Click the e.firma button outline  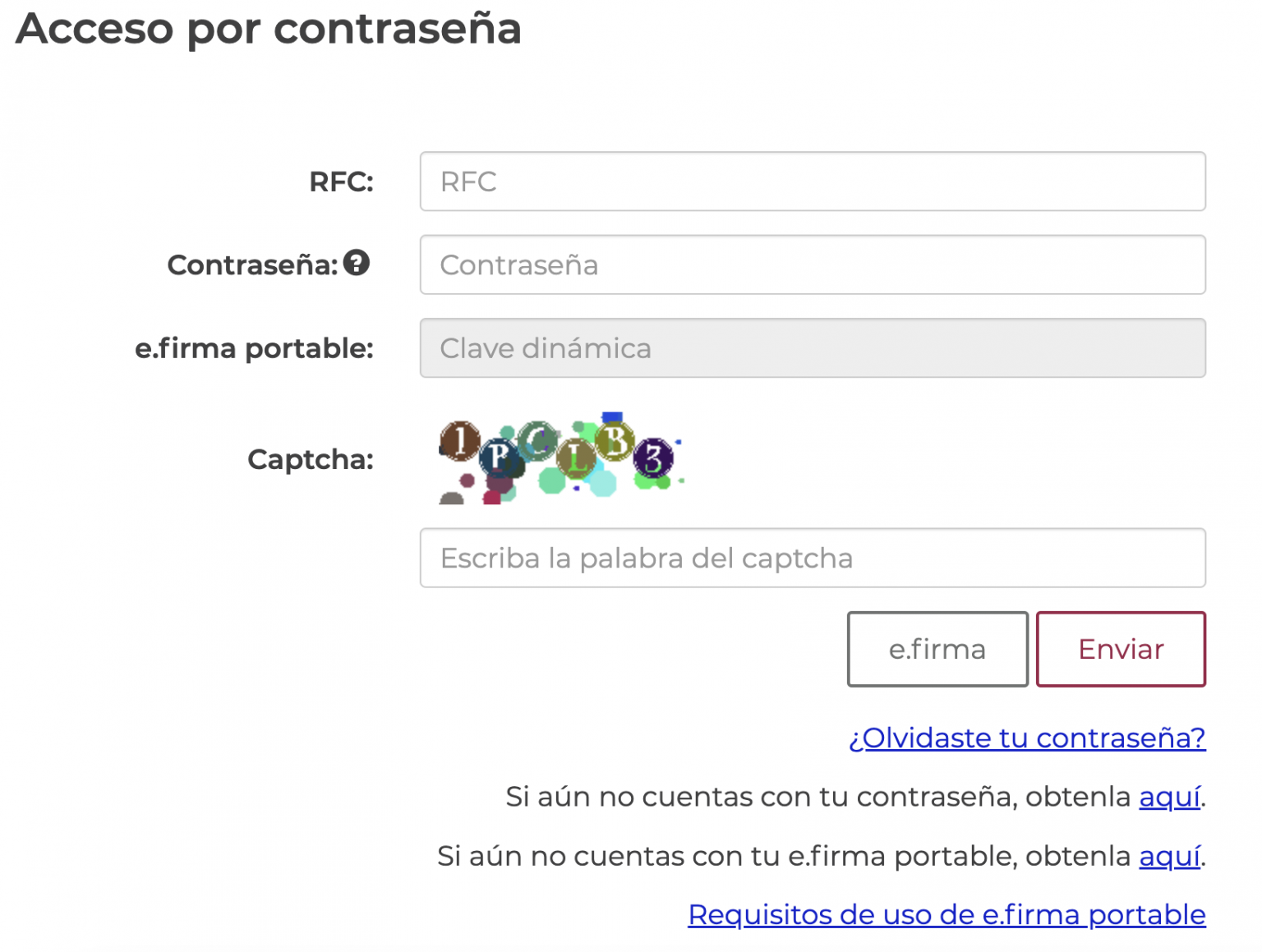click(x=937, y=649)
